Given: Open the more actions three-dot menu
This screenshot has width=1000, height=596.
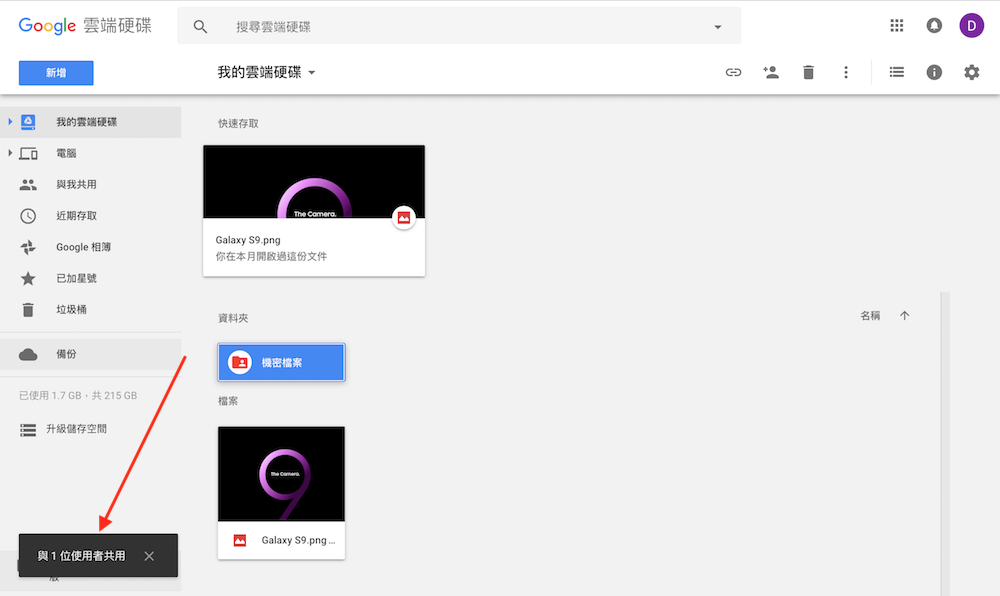Looking at the screenshot, I should (846, 72).
